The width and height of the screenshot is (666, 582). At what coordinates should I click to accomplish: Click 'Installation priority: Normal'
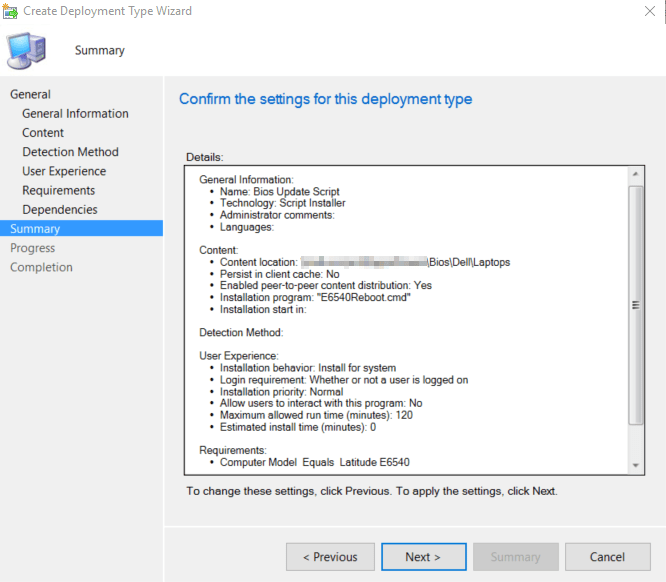click(281, 392)
